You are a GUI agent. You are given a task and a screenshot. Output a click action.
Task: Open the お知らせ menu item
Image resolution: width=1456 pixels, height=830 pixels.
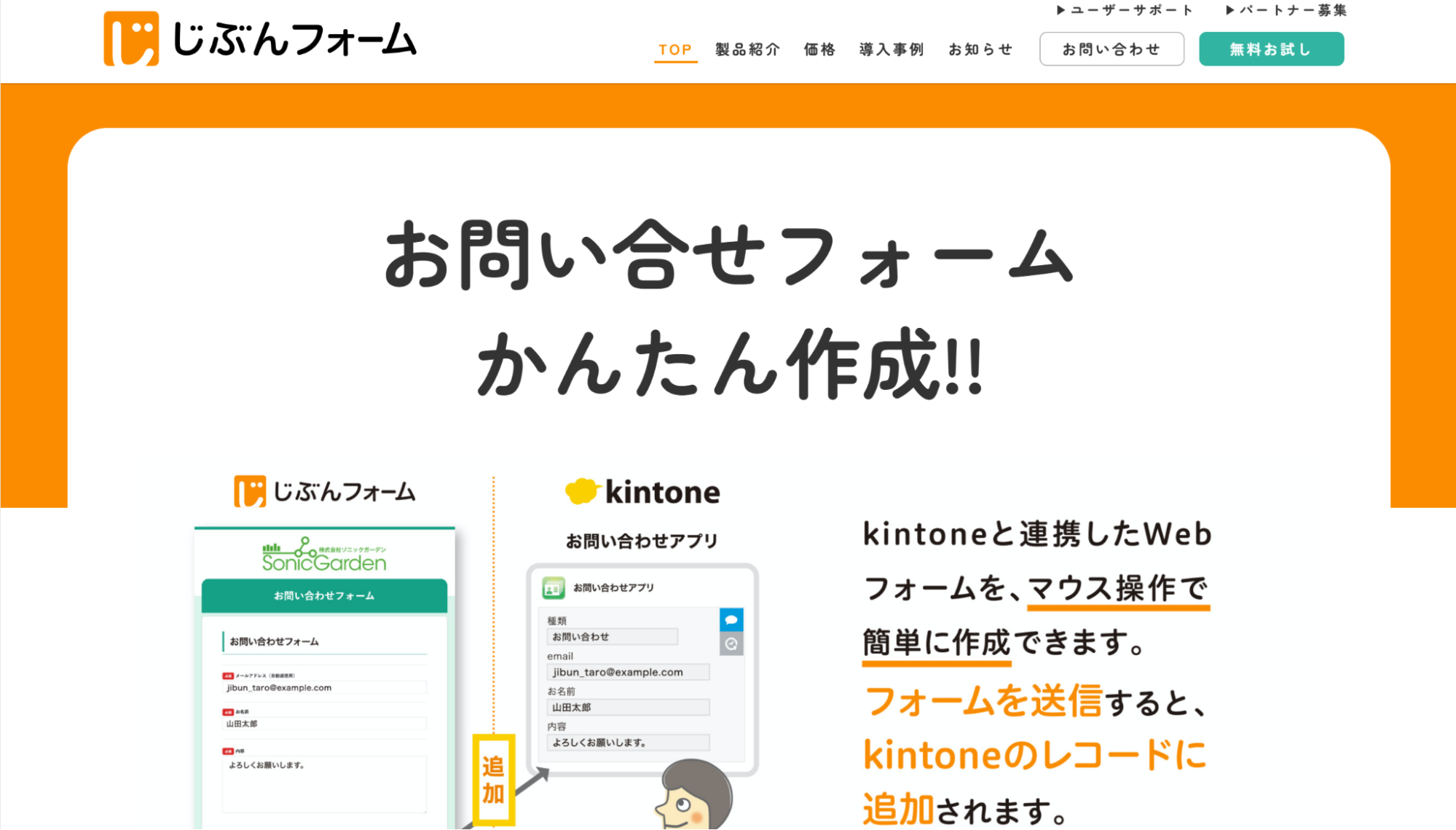coord(980,50)
